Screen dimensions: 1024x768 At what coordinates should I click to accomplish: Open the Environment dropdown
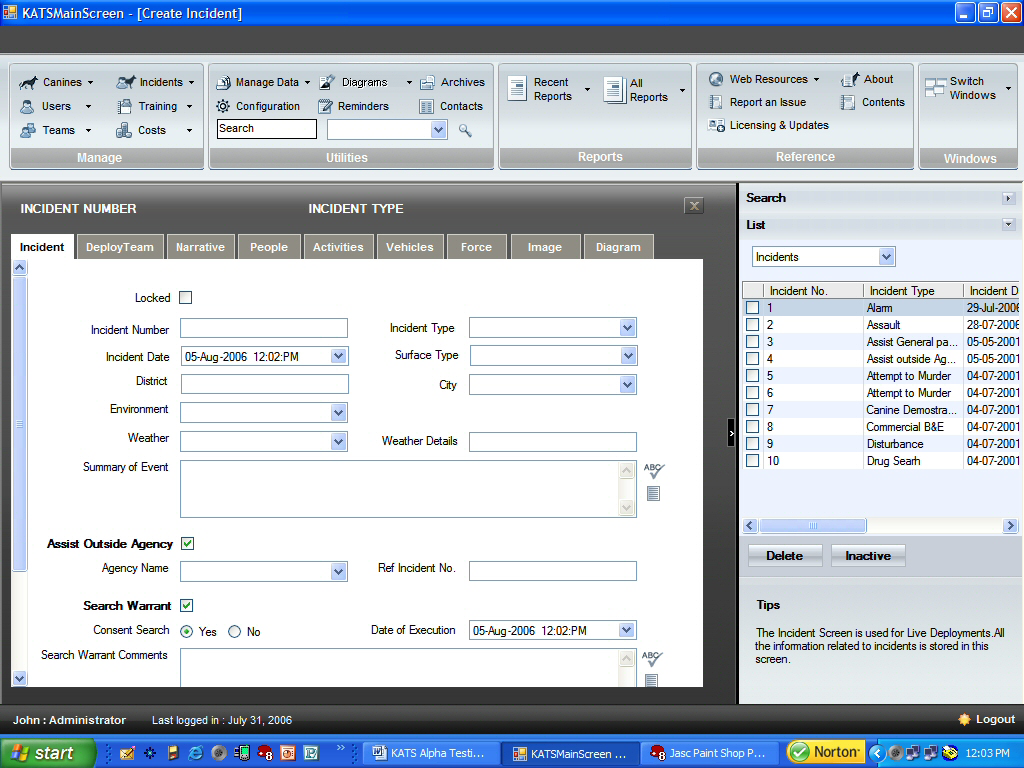pyautogui.click(x=338, y=413)
